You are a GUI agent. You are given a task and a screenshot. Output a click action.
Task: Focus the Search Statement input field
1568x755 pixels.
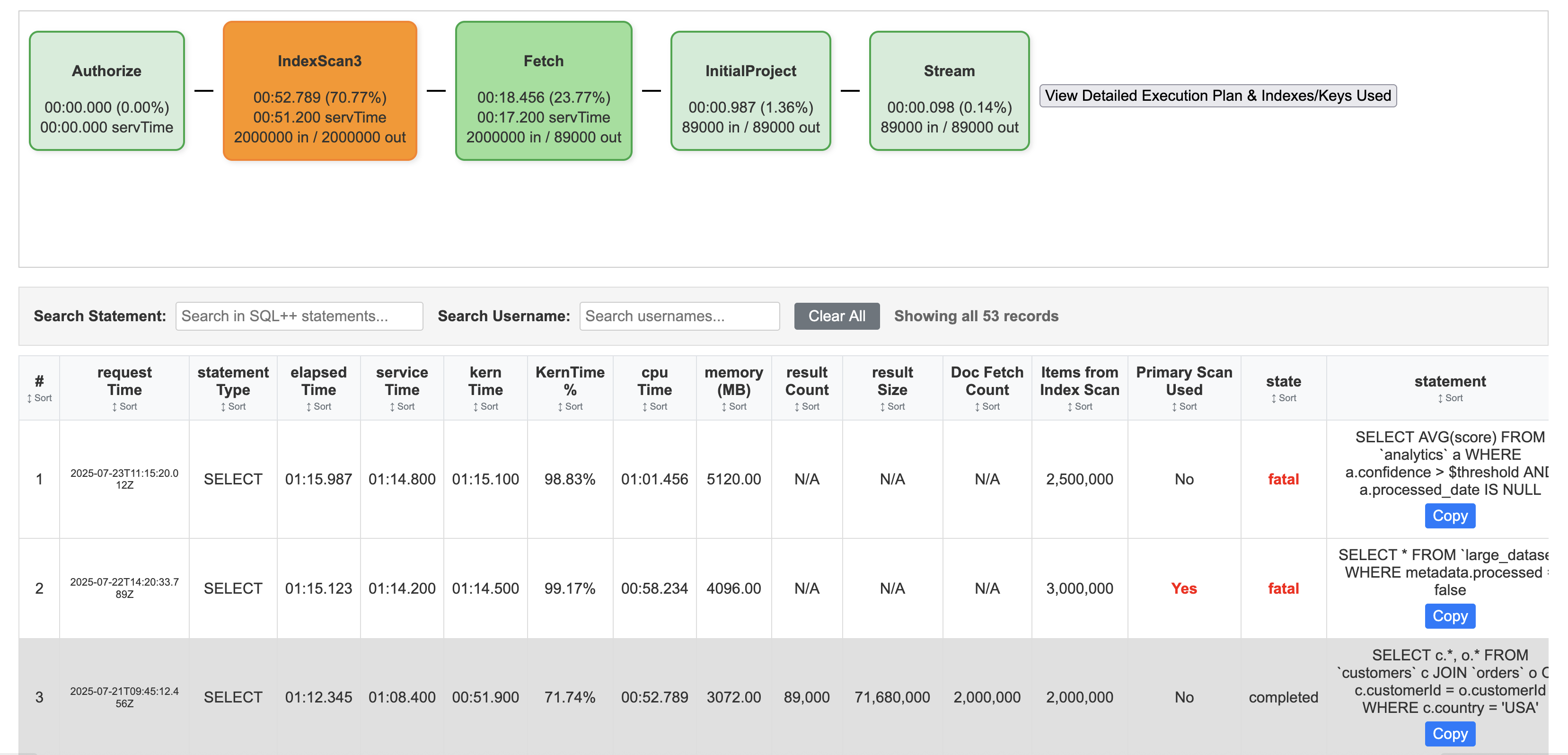299,316
